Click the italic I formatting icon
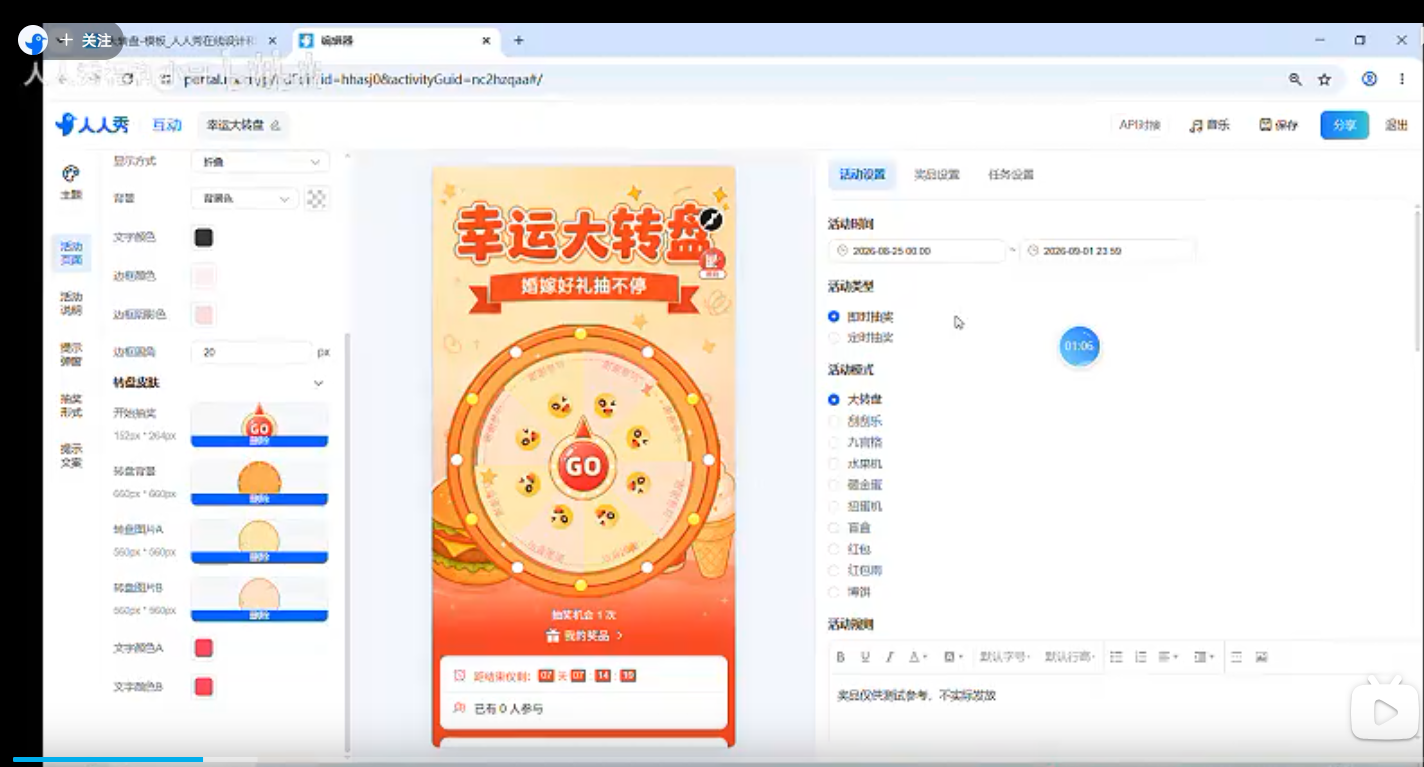This screenshot has width=1424, height=767. 889,657
